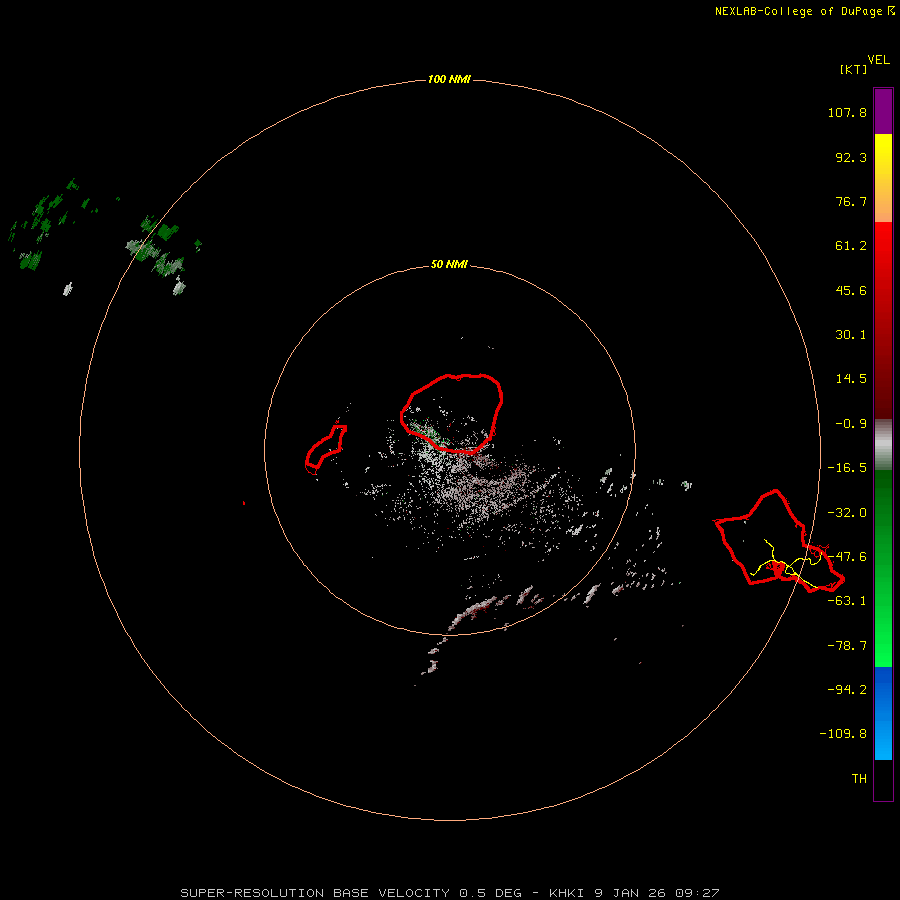Select the 76.7 velocity scale value
The width and height of the screenshot is (900, 900).
click(851, 201)
